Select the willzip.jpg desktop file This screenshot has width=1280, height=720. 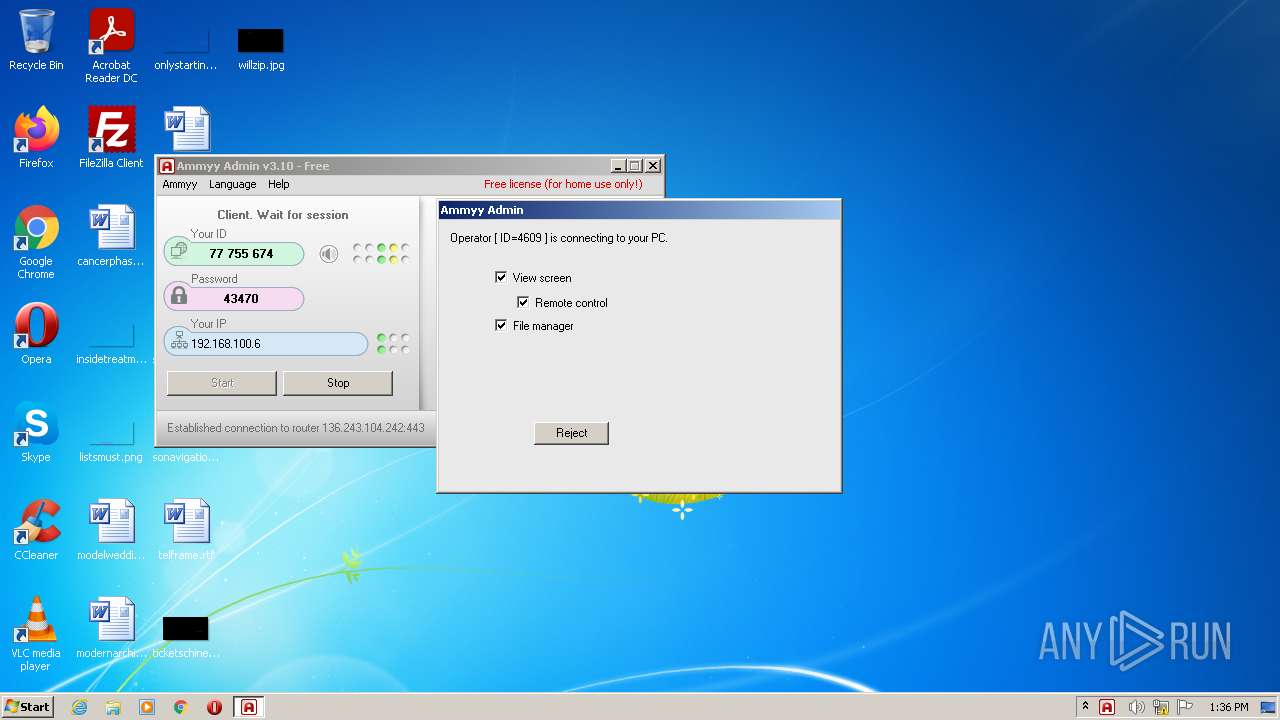261,48
